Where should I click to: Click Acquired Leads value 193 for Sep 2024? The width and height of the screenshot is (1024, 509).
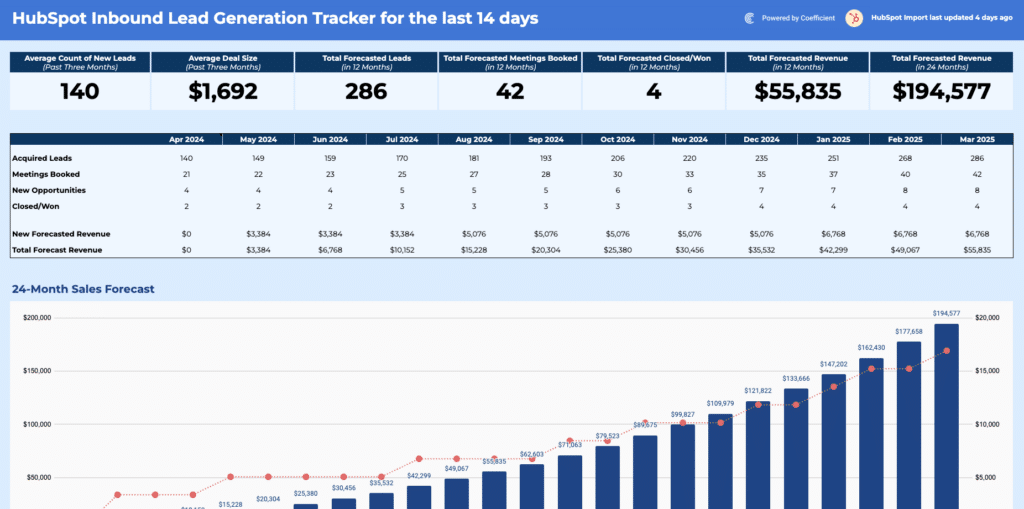[545, 158]
